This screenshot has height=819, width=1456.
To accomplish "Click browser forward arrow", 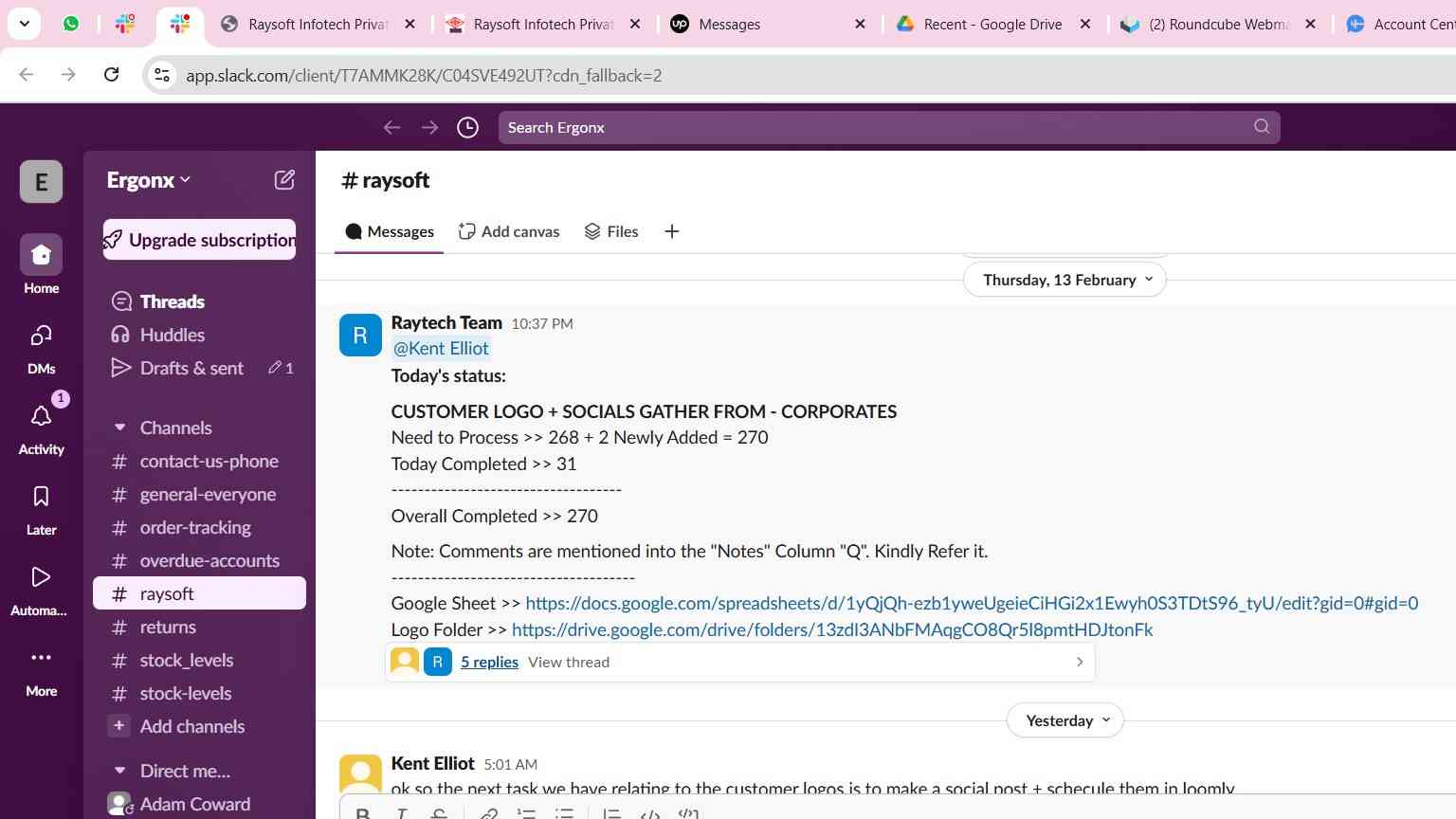I will [68, 75].
